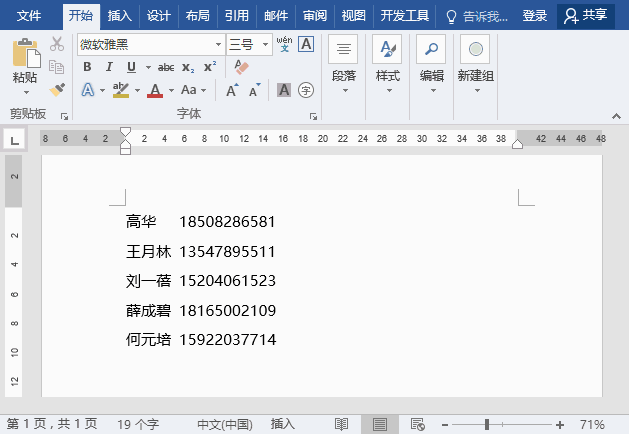Toggle Character Shading gray A
The image size is (629, 434).
point(284,90)
